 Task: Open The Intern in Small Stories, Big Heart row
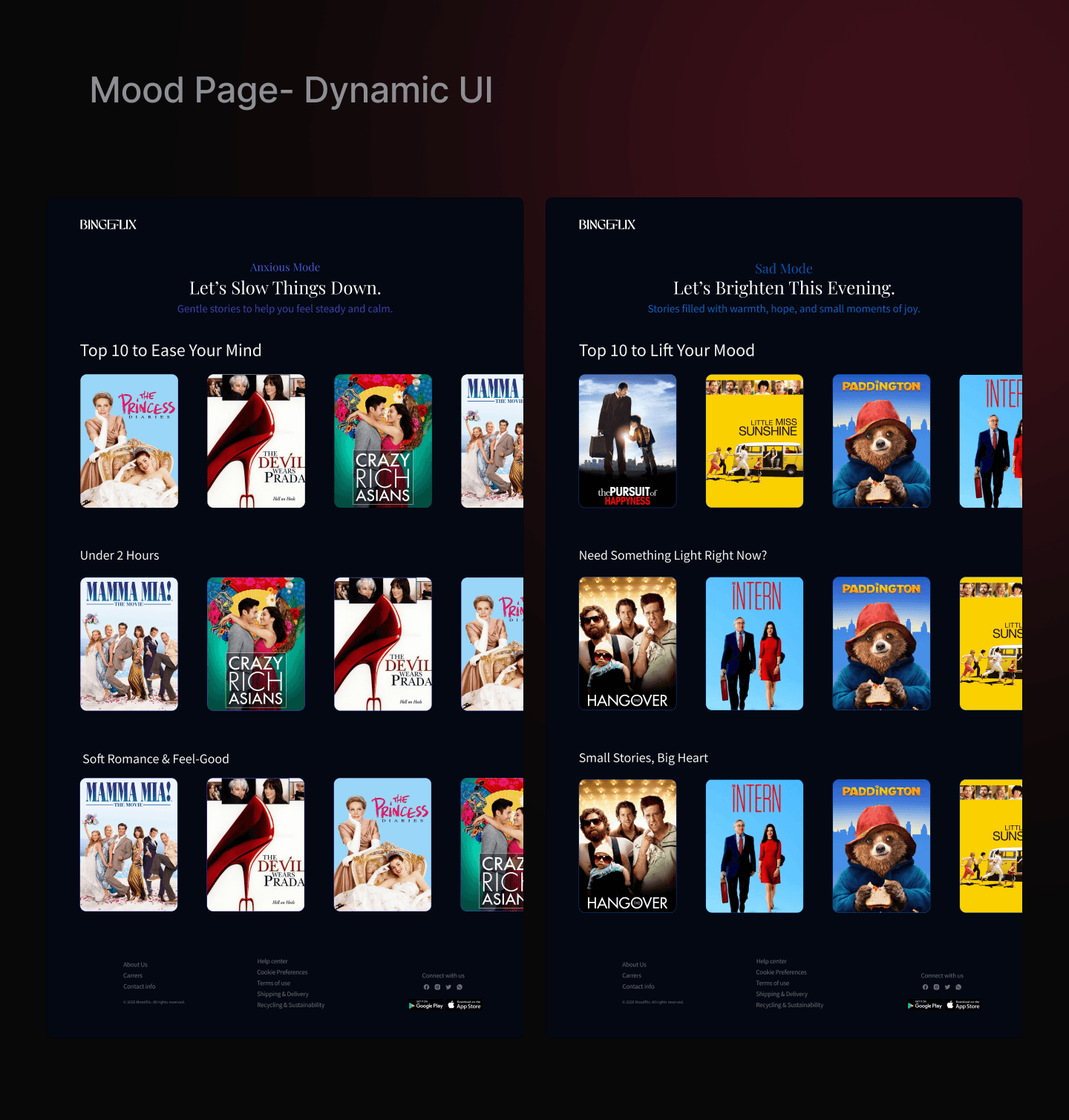coord(755,846)
